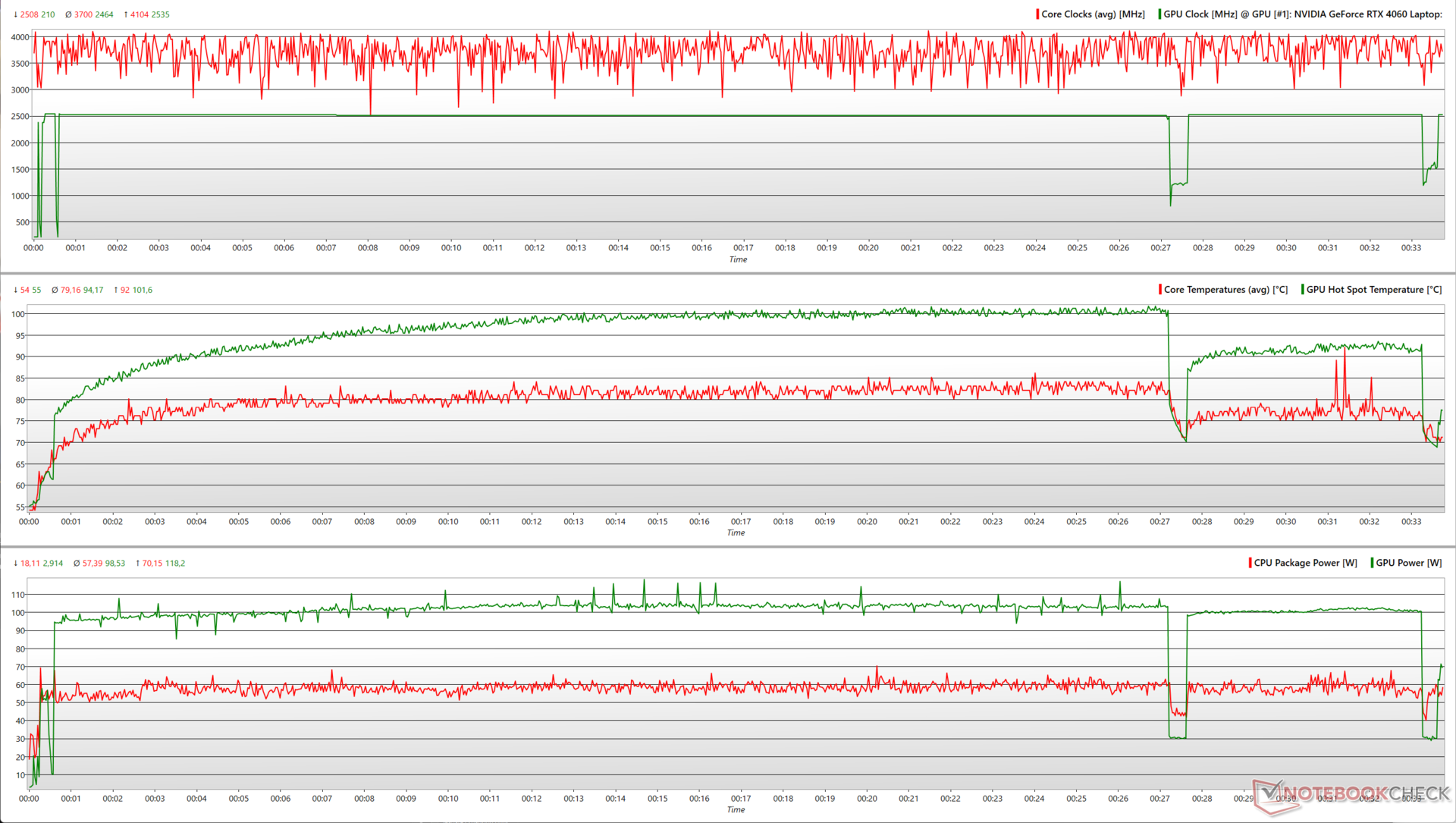Select the Core Clocks (avg) [MHz] legend label
Image resolution: width=1456 pixels, height=823 pixels.
1093,14
